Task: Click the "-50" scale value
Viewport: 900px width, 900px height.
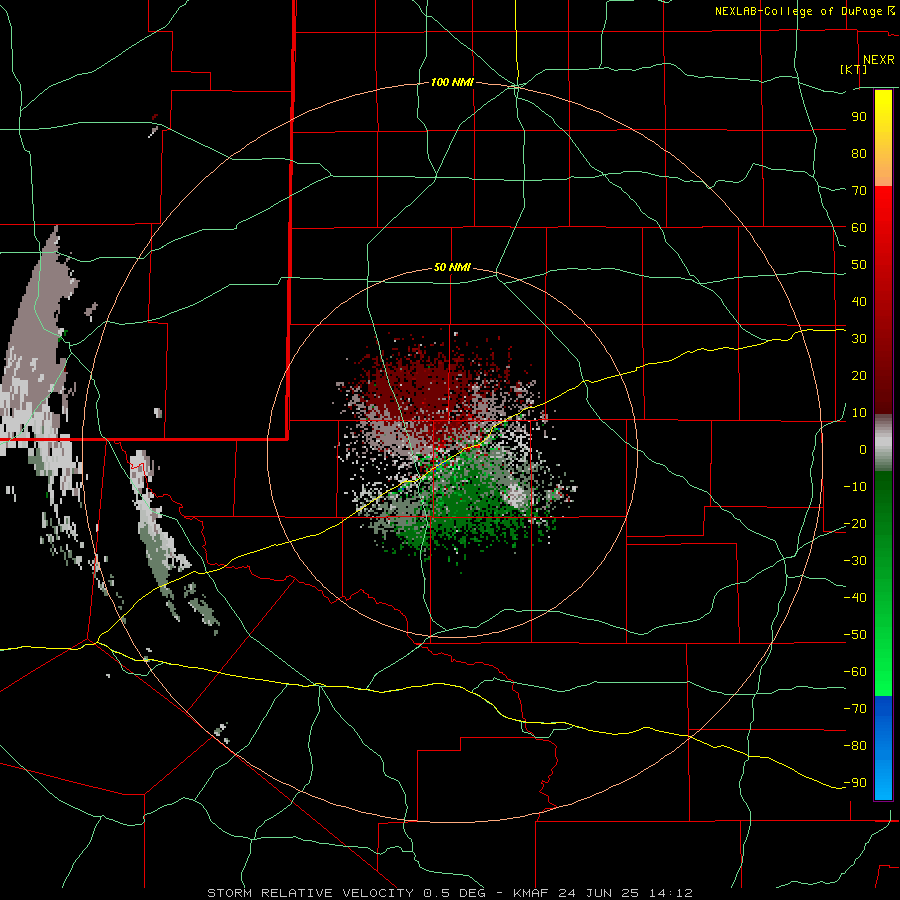Action: click(855, 635)
